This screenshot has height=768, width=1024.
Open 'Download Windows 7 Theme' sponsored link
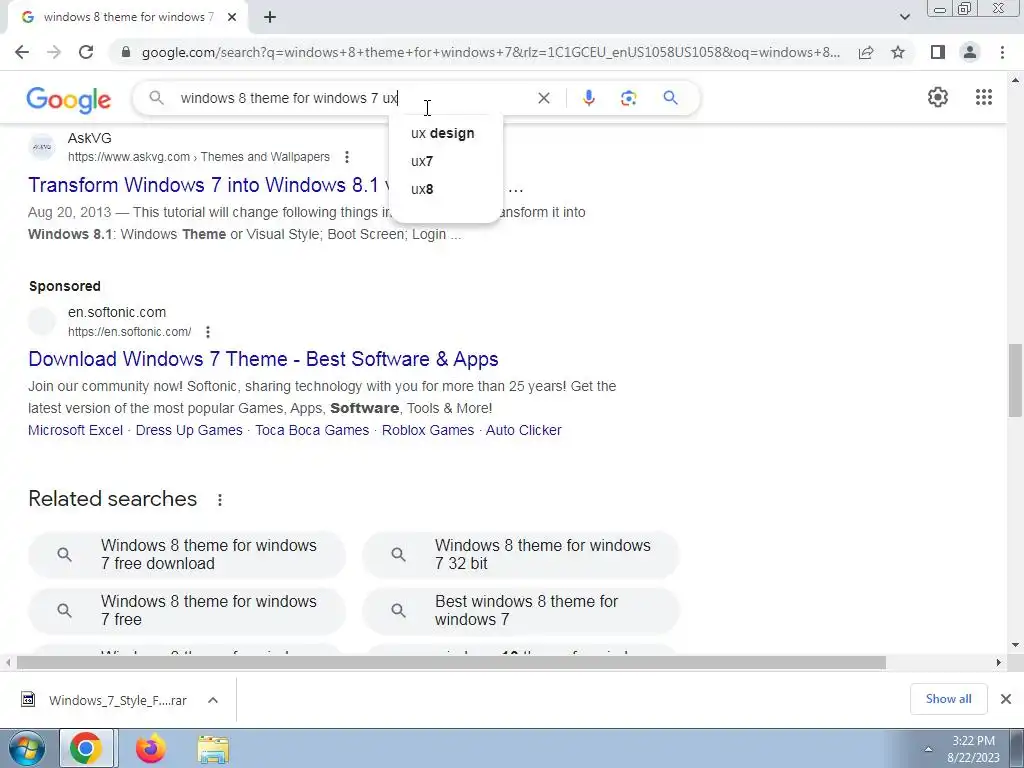click(263, 359)
